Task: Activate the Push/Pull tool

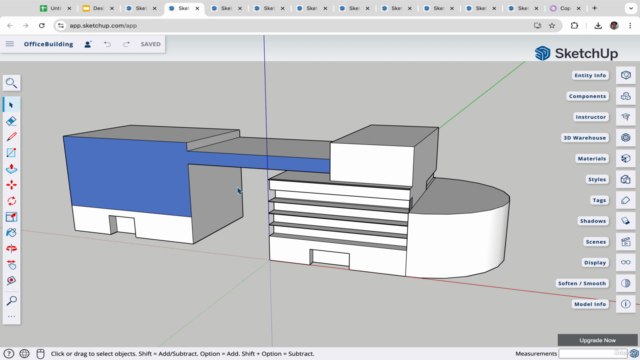Action: [x=11, y=169]
